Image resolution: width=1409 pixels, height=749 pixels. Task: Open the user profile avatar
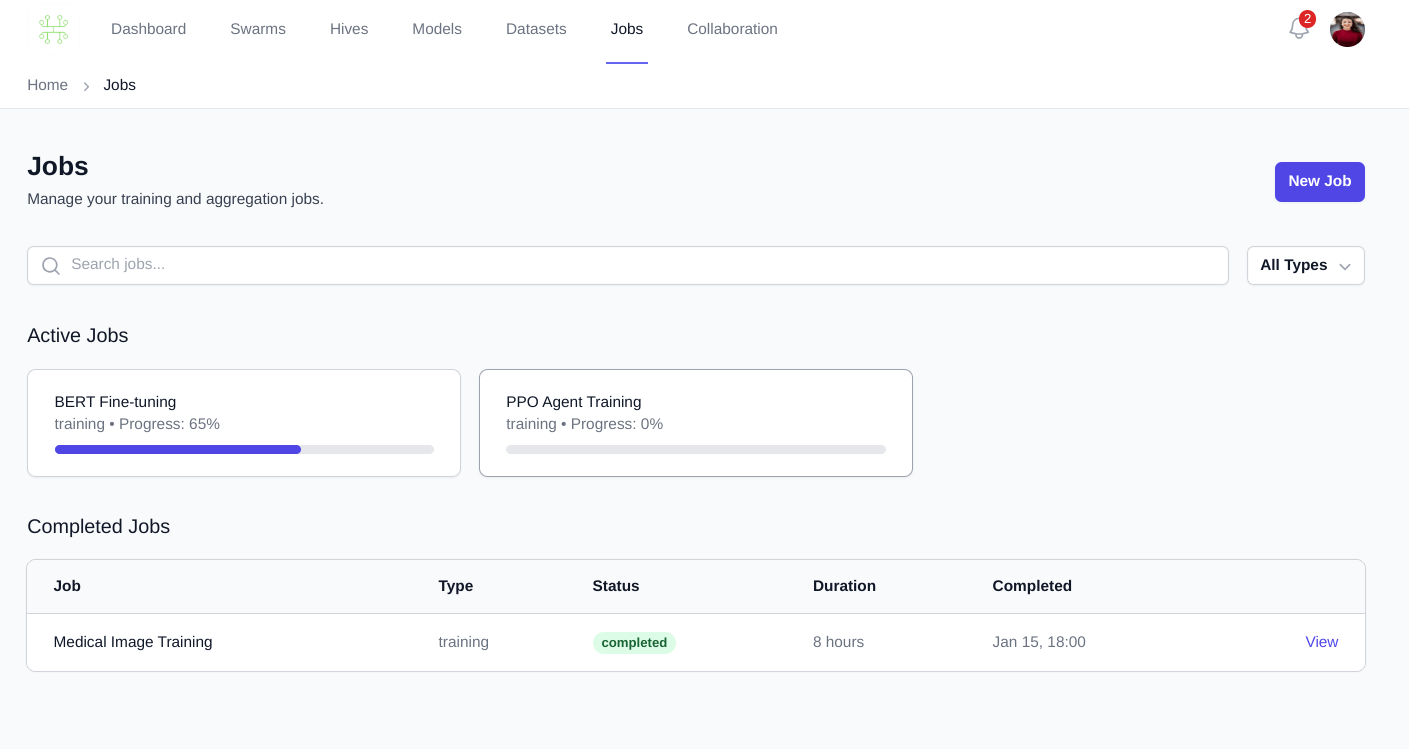tap(1346, 29)
